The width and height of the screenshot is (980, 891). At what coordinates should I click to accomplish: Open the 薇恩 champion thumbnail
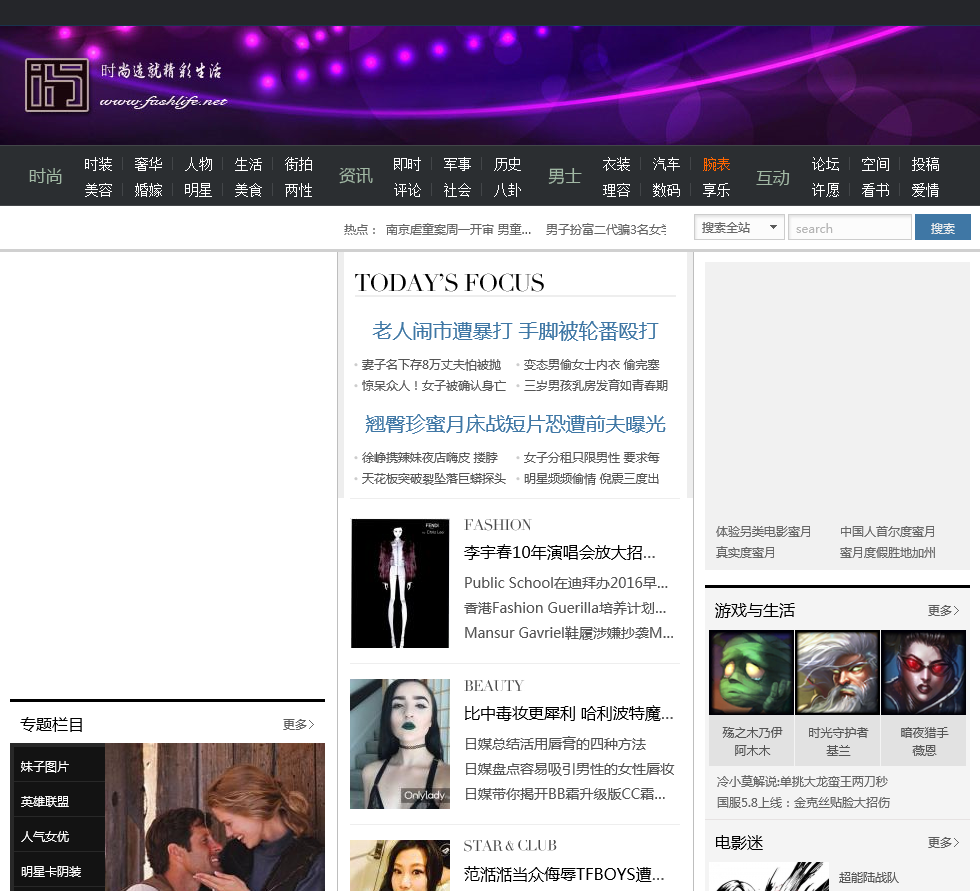[x=923, y=672]
